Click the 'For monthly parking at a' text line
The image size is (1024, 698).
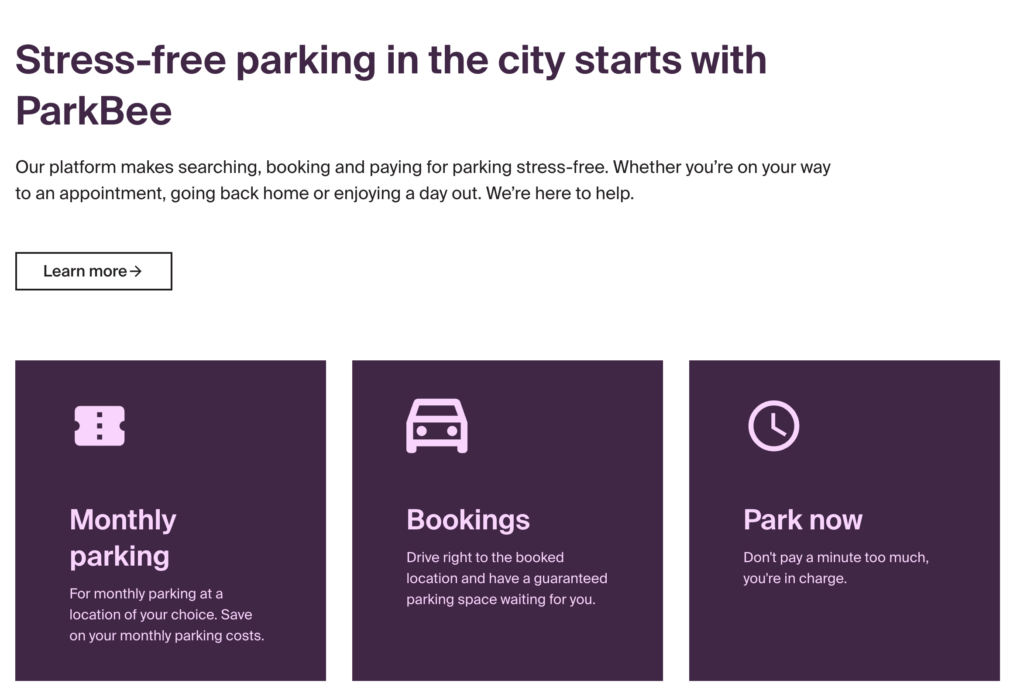tap(146, 594)
